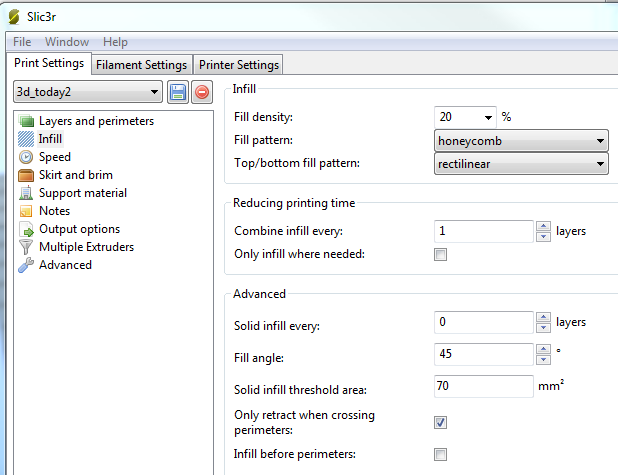Open the File menu
Image resolution: width=618 pixels, height=475 pixels.
coord(22,42)
